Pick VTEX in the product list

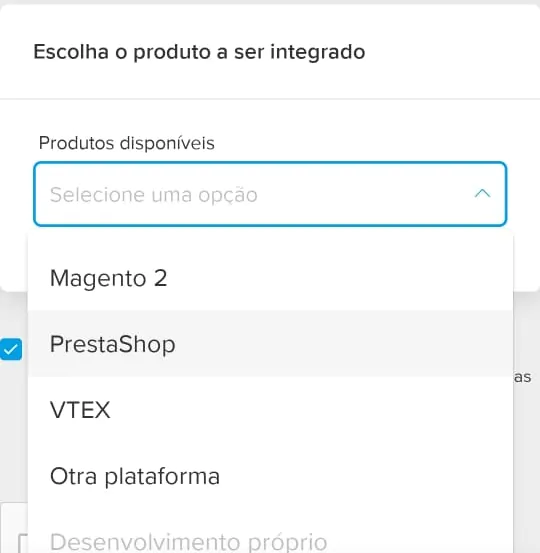[270, 409]
